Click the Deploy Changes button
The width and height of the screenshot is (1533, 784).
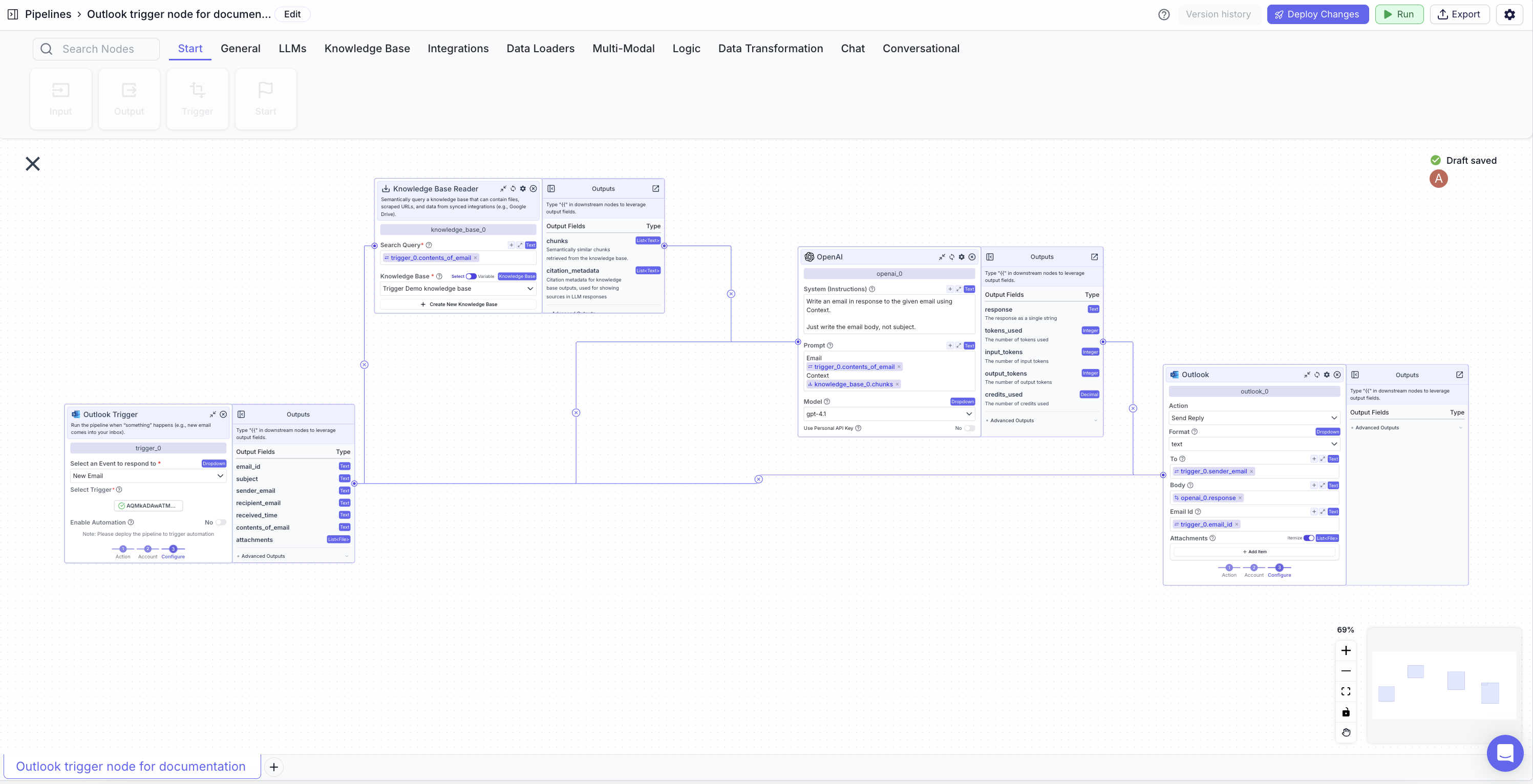pos(1317,14)
